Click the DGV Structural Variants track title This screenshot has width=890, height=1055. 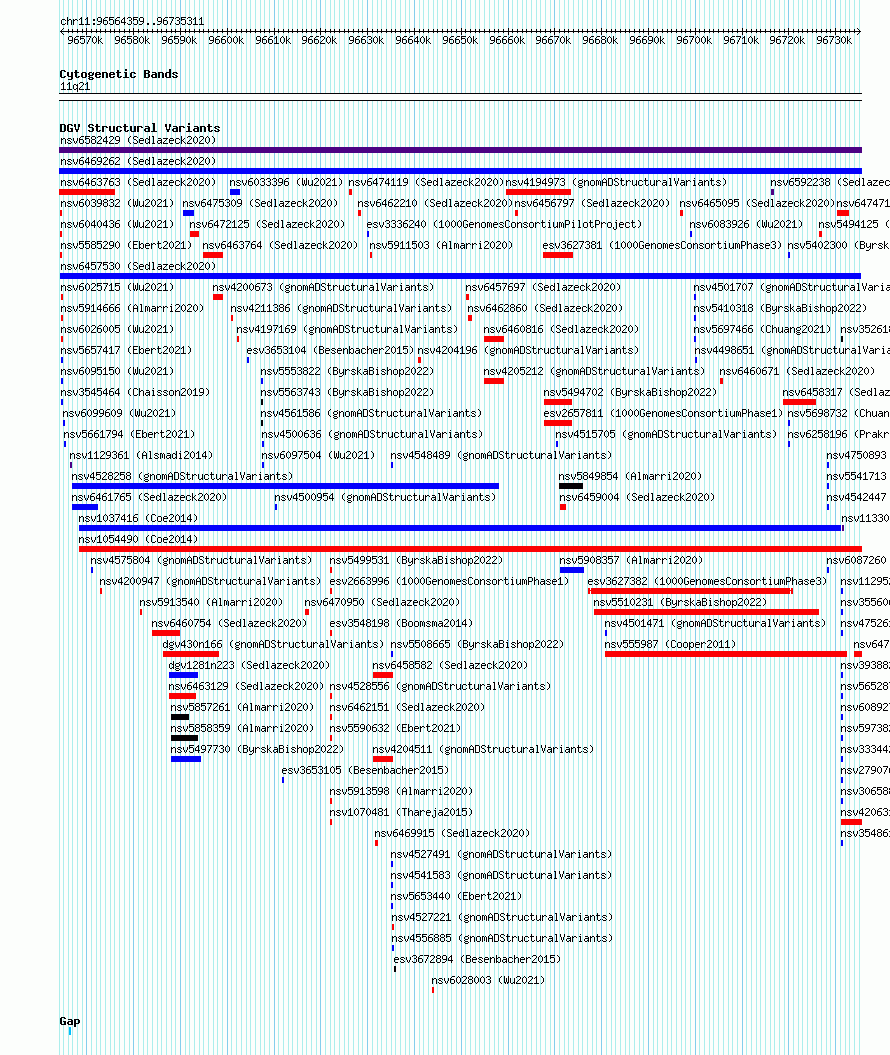(140, 128)
